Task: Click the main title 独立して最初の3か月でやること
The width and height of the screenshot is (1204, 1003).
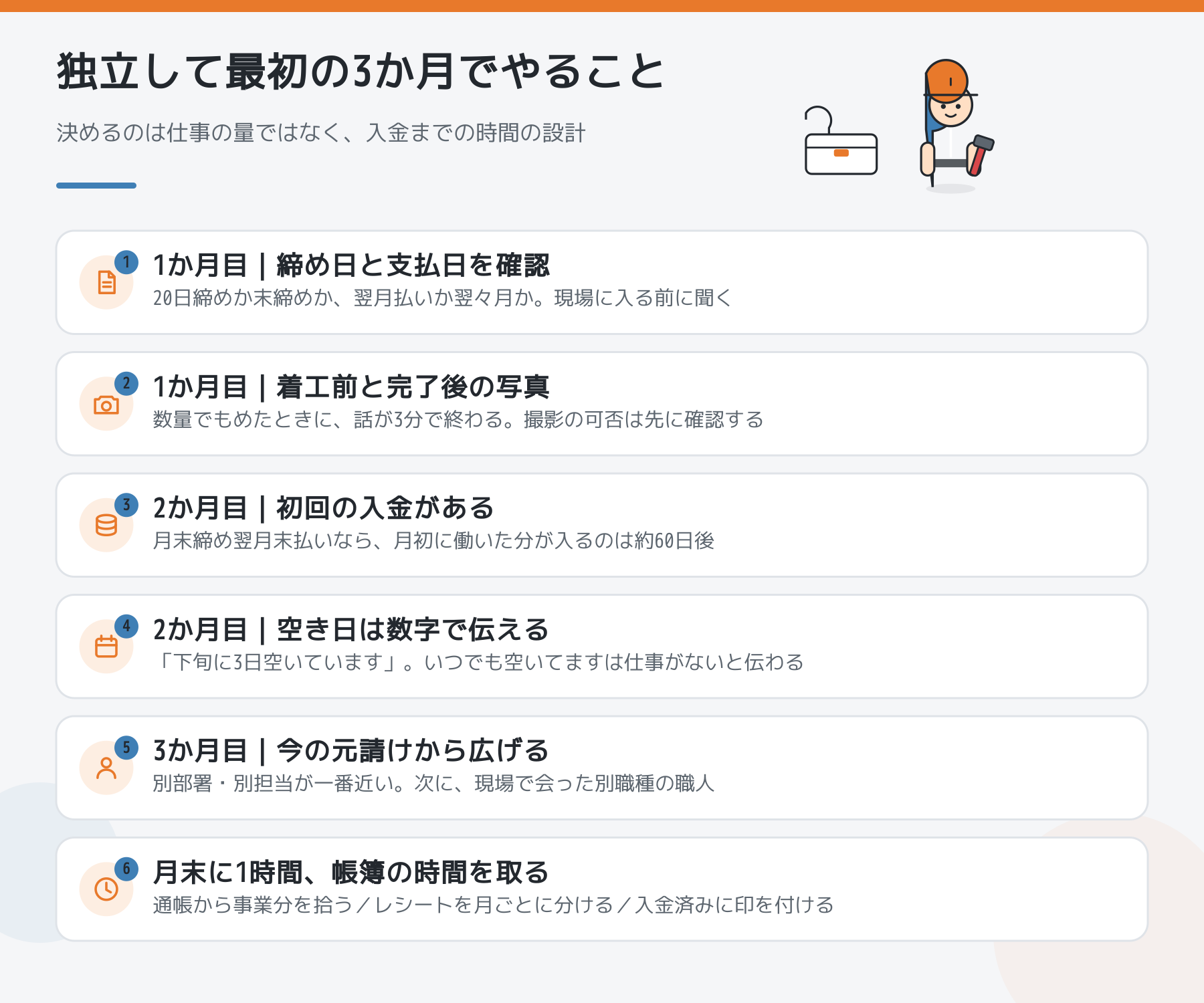Action: click(x=361, y=72)
